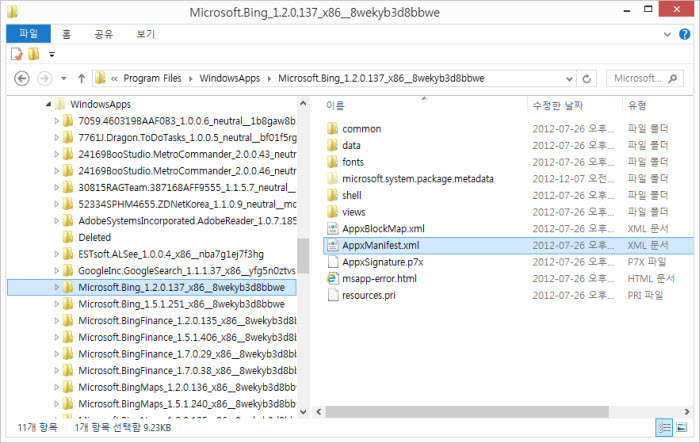Collapse the WindowsApps tree node
The height and width of the screenshot is (443, 700).
point(48,104)
